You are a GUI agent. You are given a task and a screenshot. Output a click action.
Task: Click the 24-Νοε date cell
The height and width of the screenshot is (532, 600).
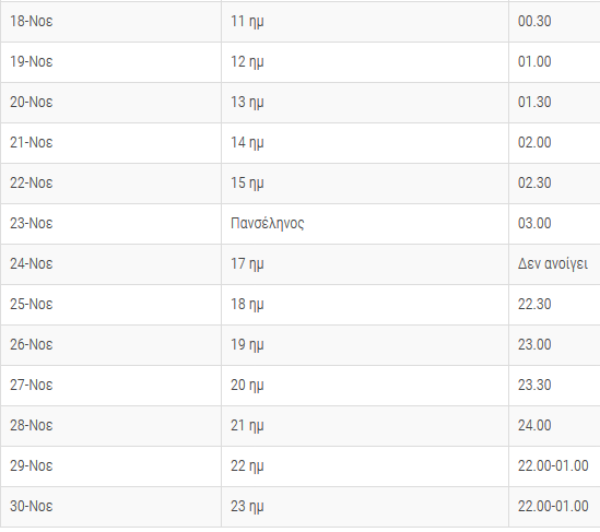click(111, 264)
